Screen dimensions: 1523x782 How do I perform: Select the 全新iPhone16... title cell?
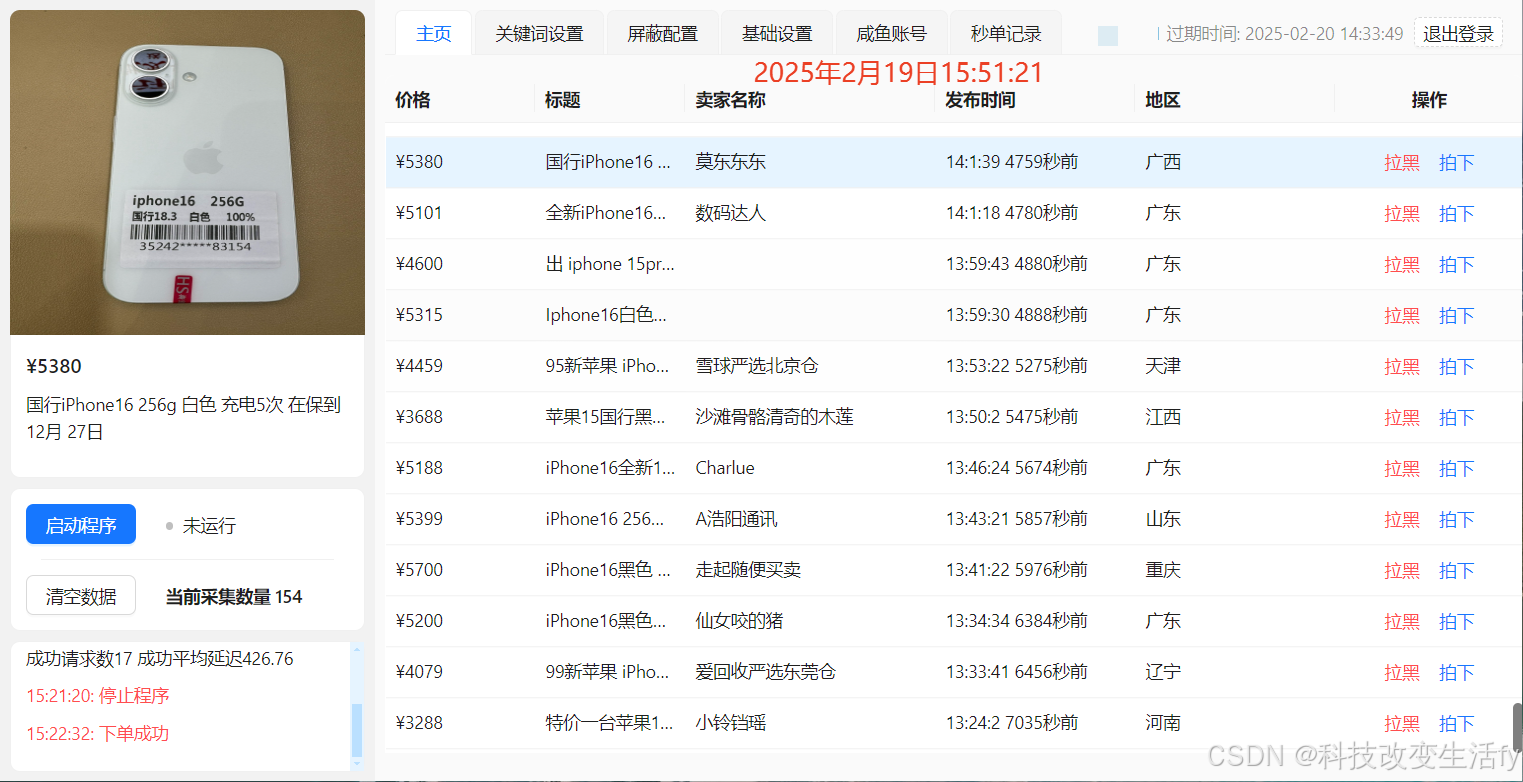tap(606, 213)
